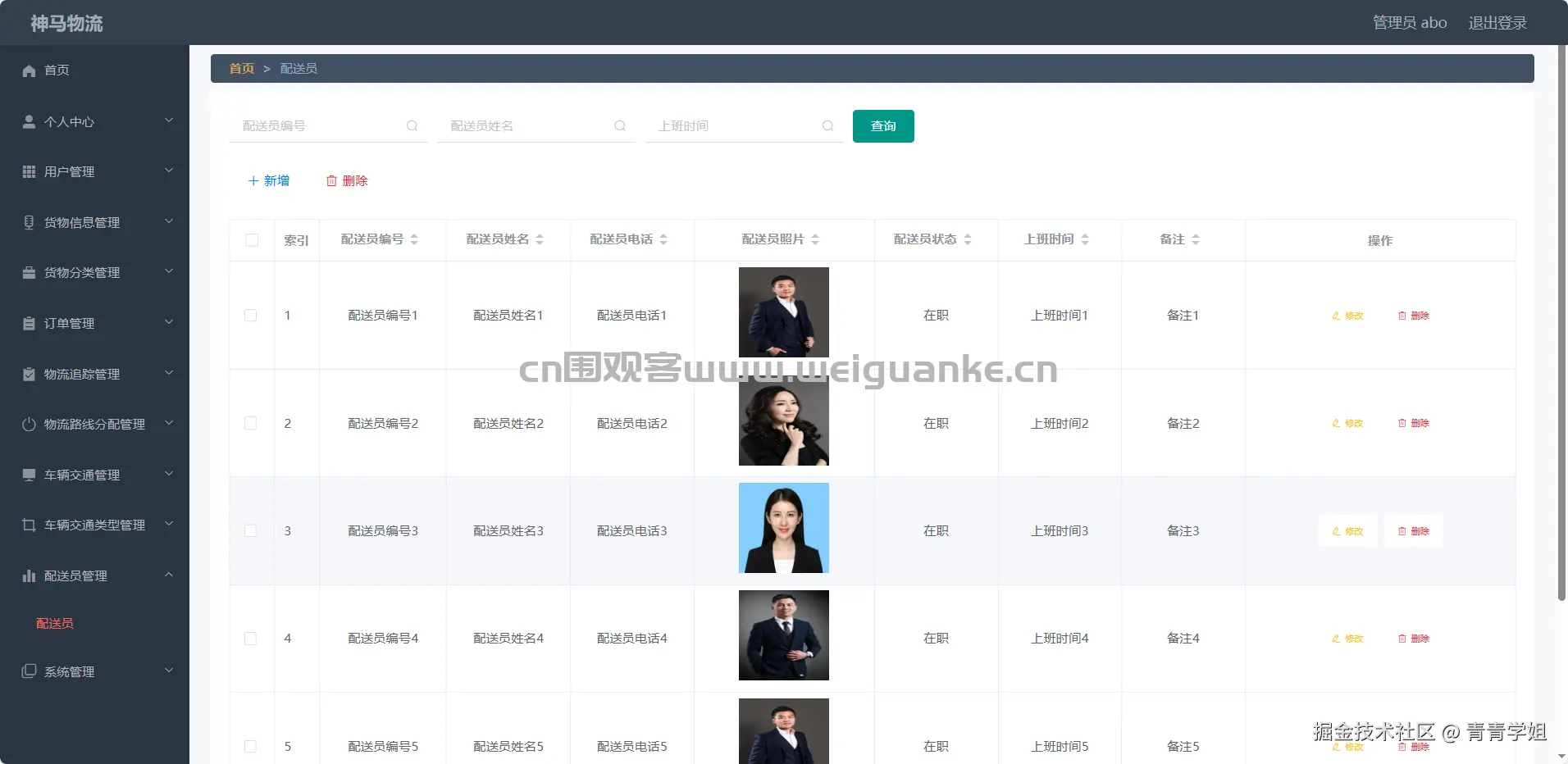The image size is (1568, 764).
Task: Click 修改 for row 配送员编号3
Action: pyautogui.click(x=1347, y=531)
